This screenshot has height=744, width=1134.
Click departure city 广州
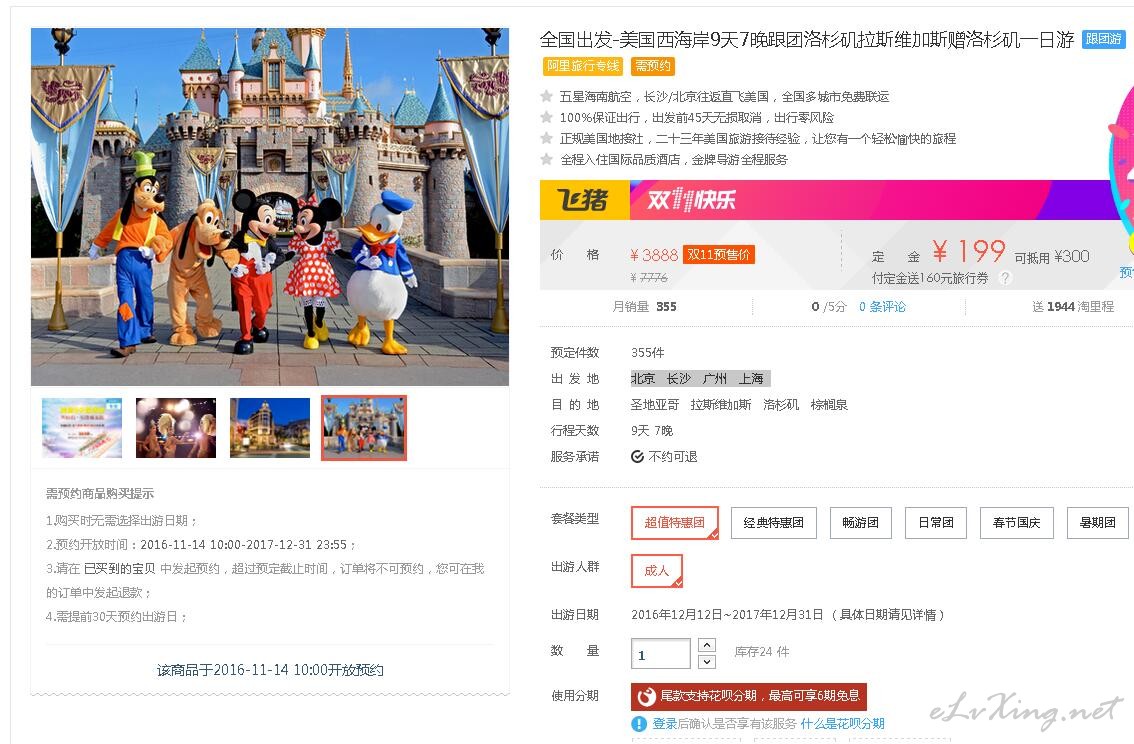715,379
